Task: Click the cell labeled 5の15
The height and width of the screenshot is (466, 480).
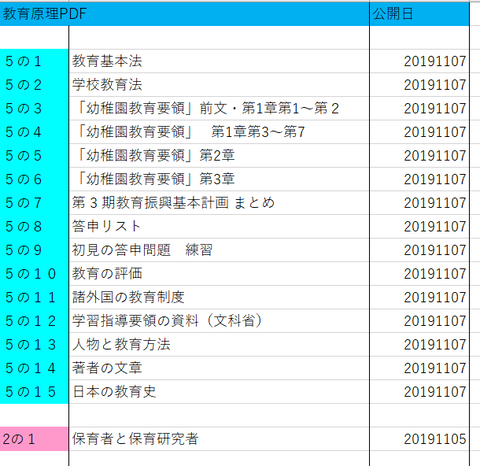Action: 34,392
